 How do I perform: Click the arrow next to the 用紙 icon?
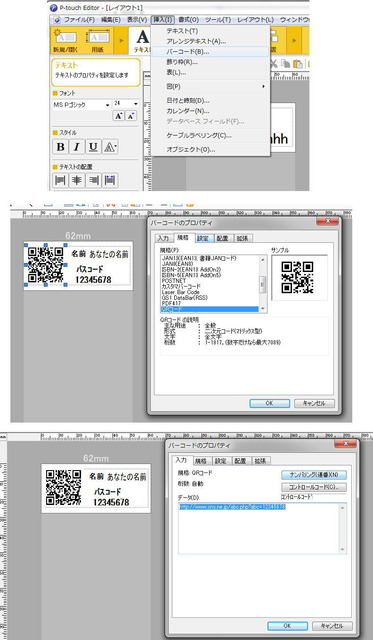pos(121,40)
